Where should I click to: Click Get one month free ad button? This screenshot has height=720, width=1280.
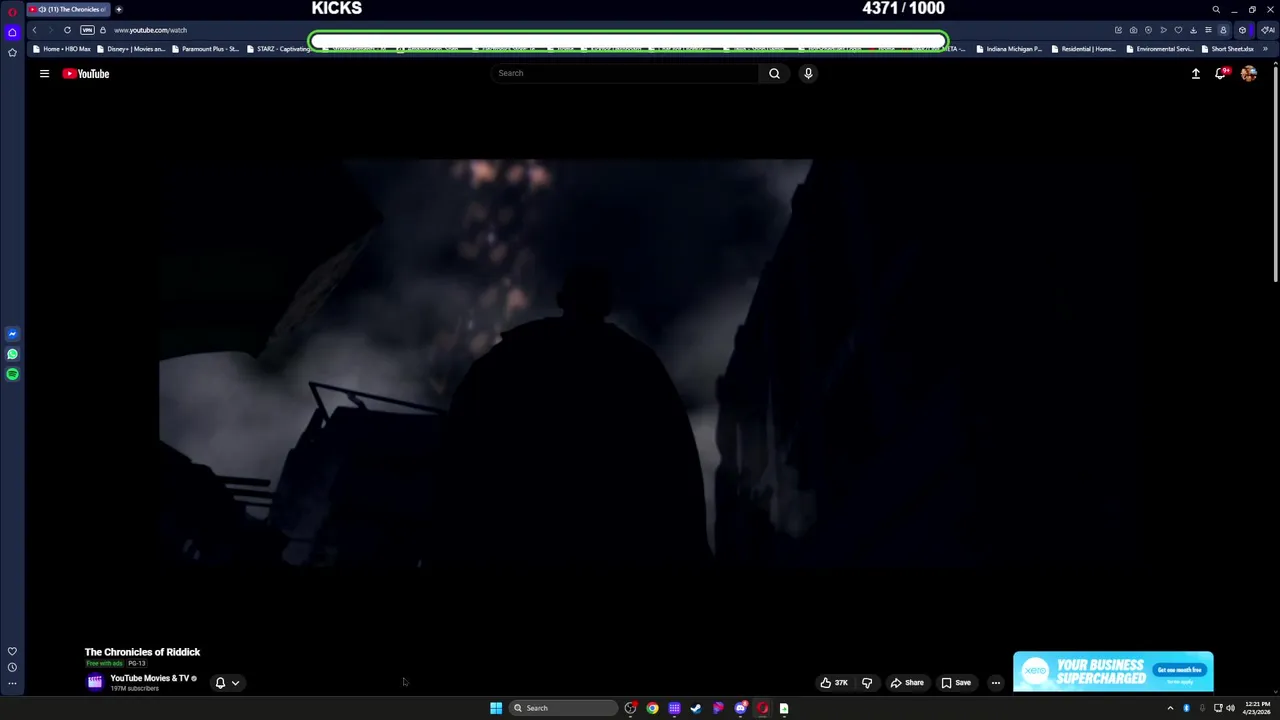[x=1180, y=670]
